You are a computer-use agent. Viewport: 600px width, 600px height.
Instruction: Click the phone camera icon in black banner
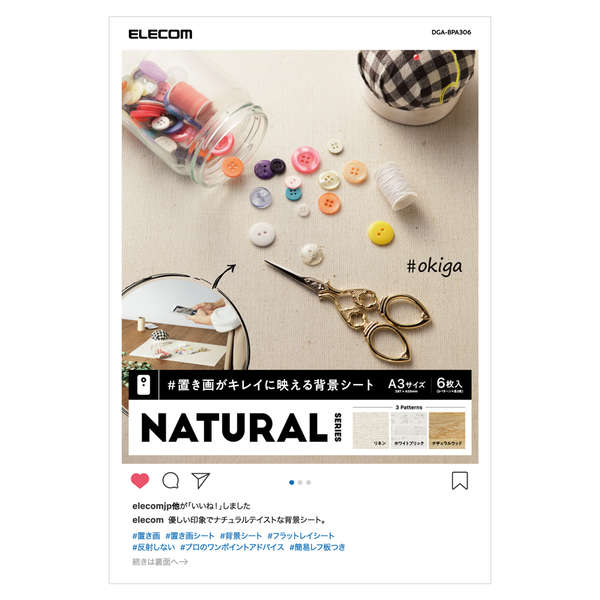(x=143, y=385)
